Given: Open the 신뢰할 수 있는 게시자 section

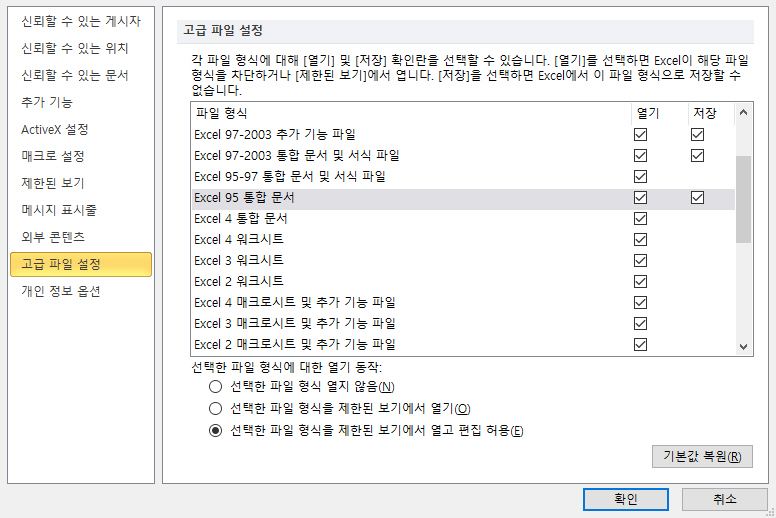Looking at the screenshot, I should (x=81, y=21).
